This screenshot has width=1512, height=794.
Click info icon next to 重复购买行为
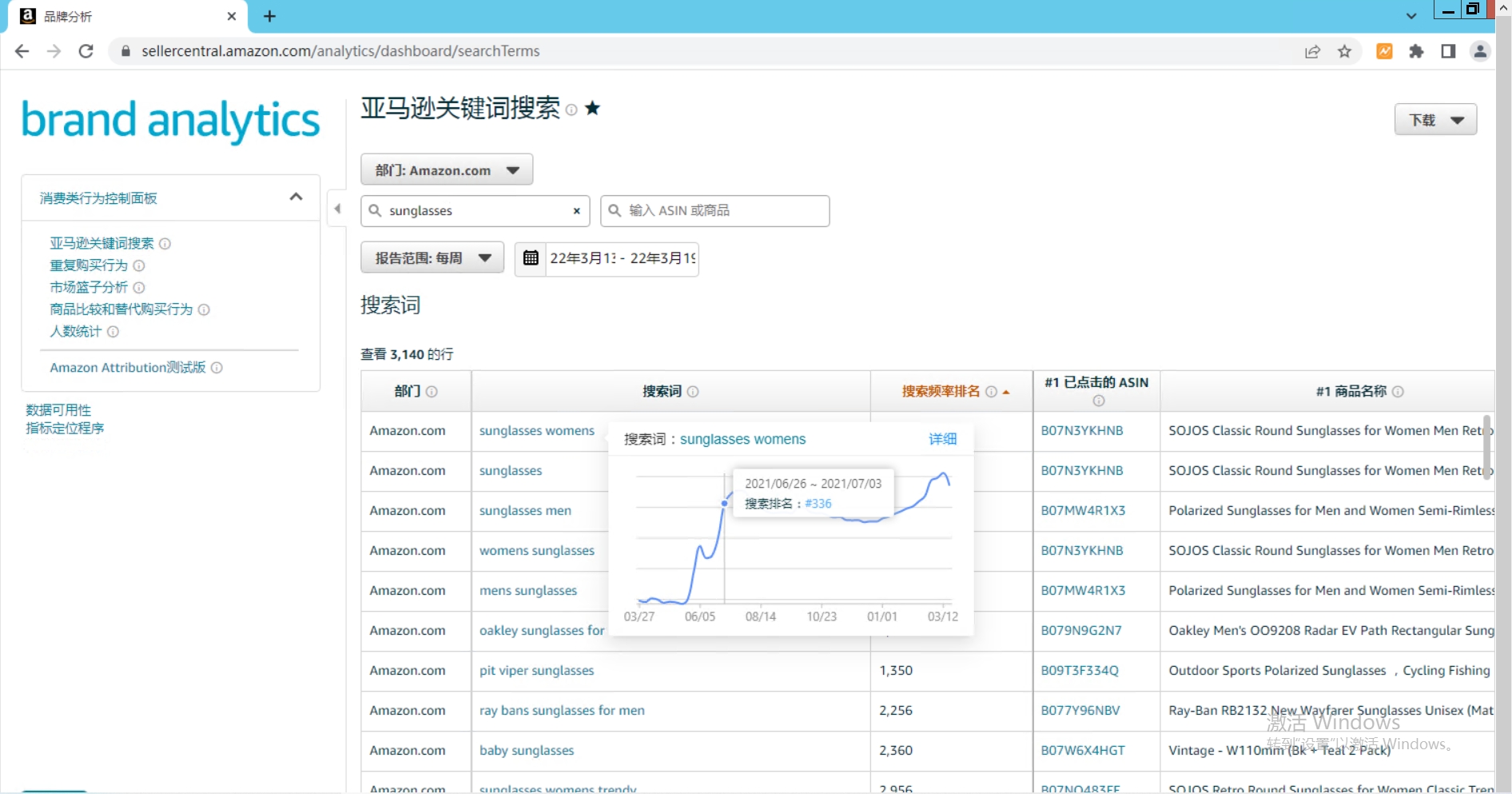coord(139,265)
